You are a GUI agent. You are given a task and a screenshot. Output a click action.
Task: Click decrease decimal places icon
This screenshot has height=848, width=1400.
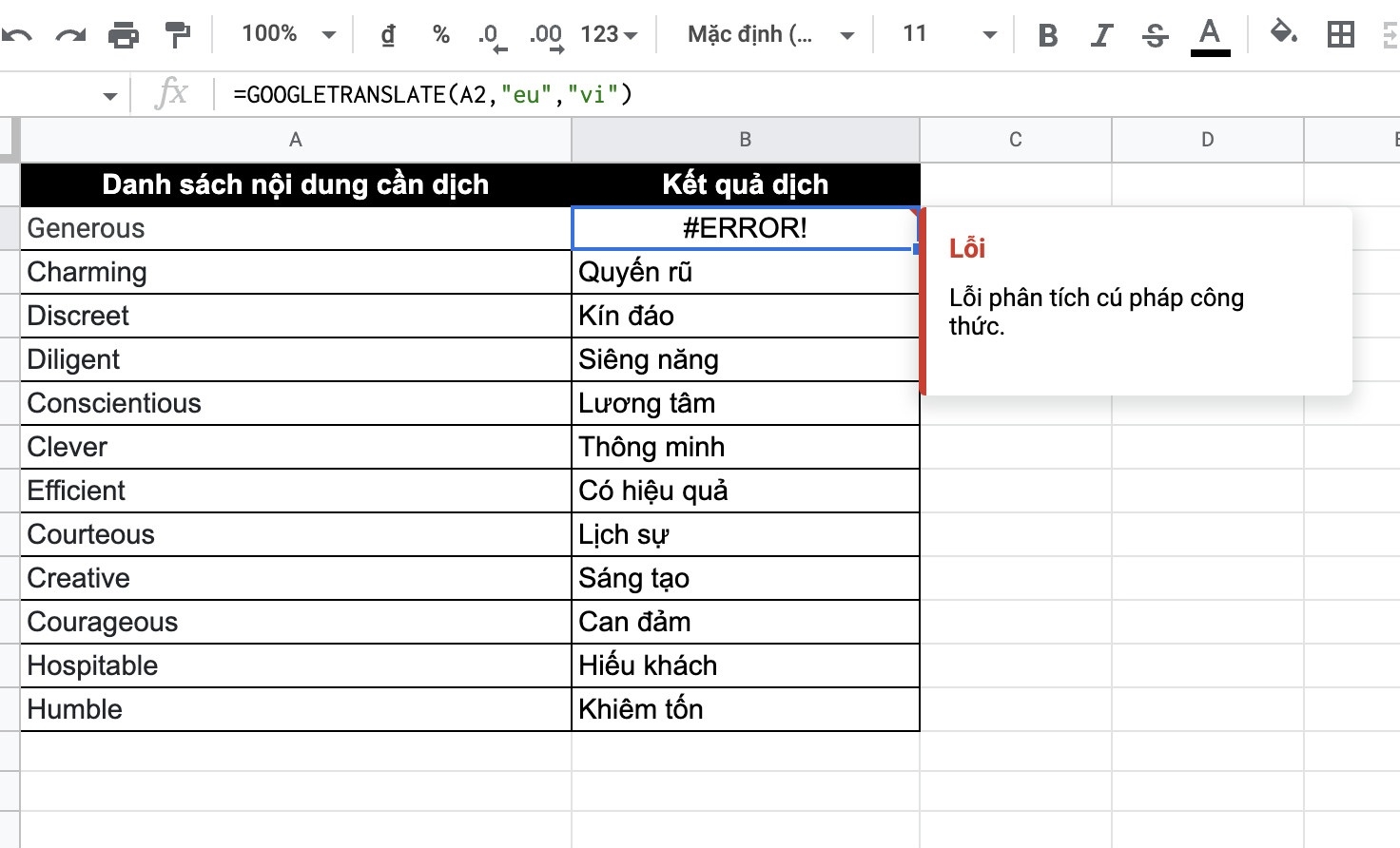click(491, 35)
